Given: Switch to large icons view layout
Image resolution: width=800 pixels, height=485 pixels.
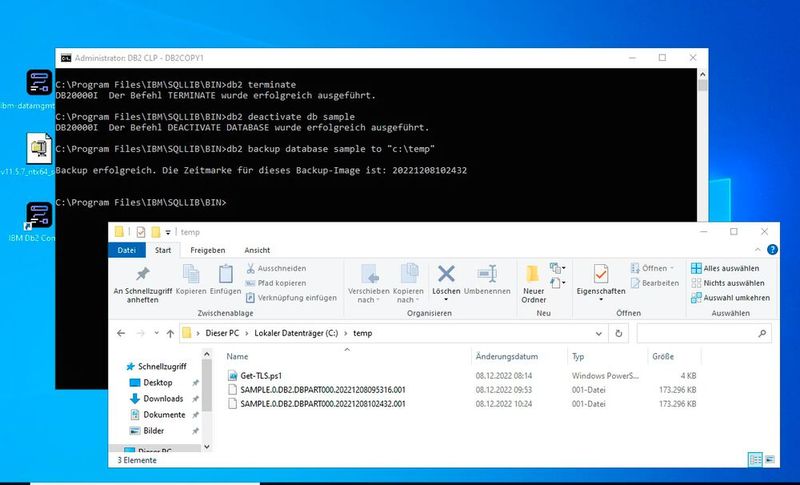Looking at the screenshot, I should (769, 460).
